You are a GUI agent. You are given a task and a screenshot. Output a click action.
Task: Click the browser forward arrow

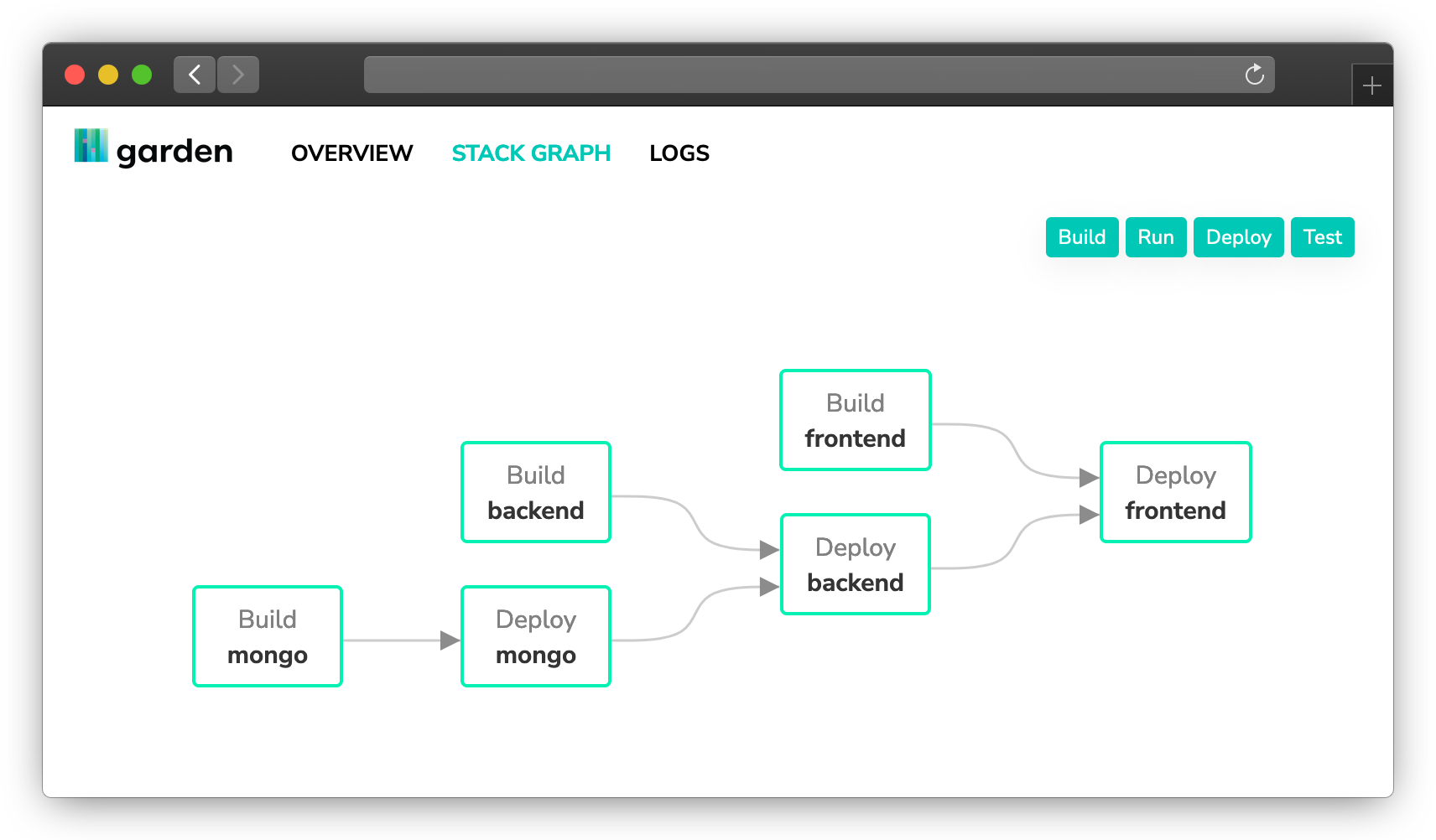(238, 75)
